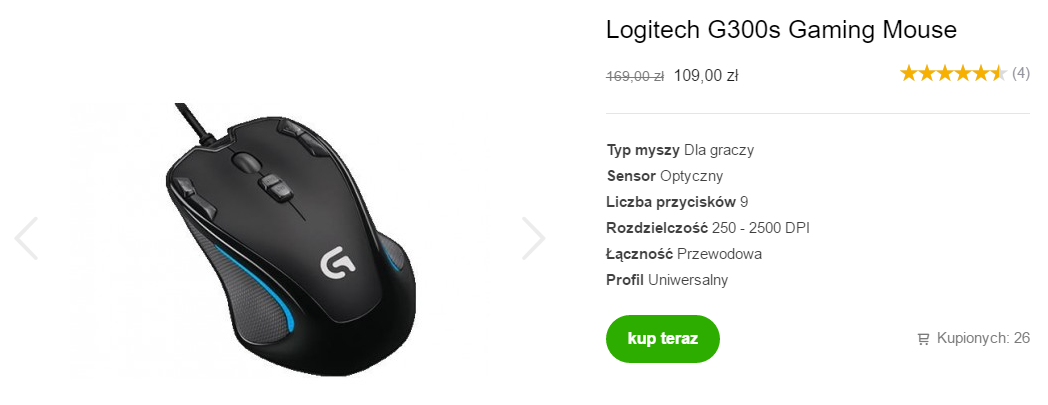This screenshot has height=405, width=1048.
Task: Open the Logitech G300s Gaming Mouse title
Action: [x=781, y=30]
